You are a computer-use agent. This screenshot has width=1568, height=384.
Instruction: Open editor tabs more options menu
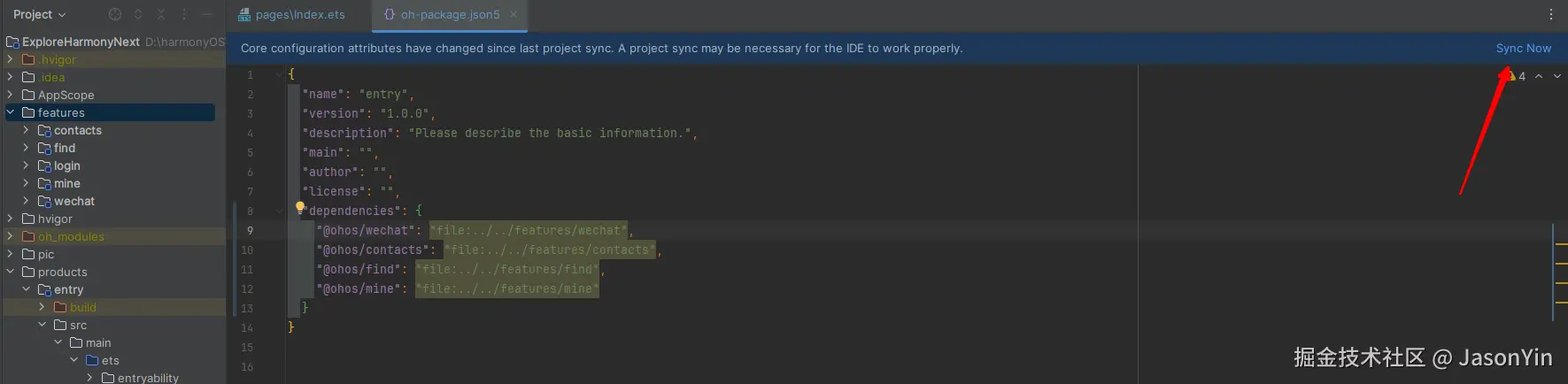1550,14
